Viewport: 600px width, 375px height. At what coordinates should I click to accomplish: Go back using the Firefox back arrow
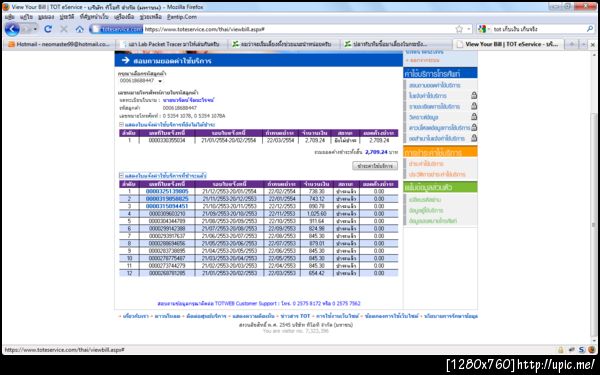tap(12, 29)
